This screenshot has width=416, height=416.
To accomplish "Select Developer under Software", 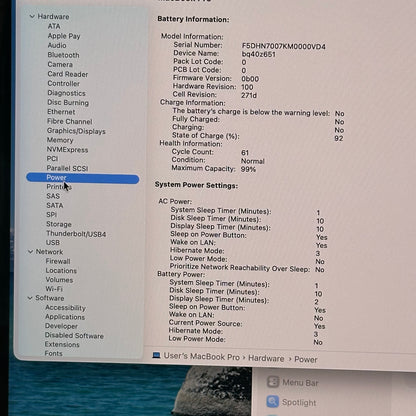I will pyautogui.click(x=61, y=326).
